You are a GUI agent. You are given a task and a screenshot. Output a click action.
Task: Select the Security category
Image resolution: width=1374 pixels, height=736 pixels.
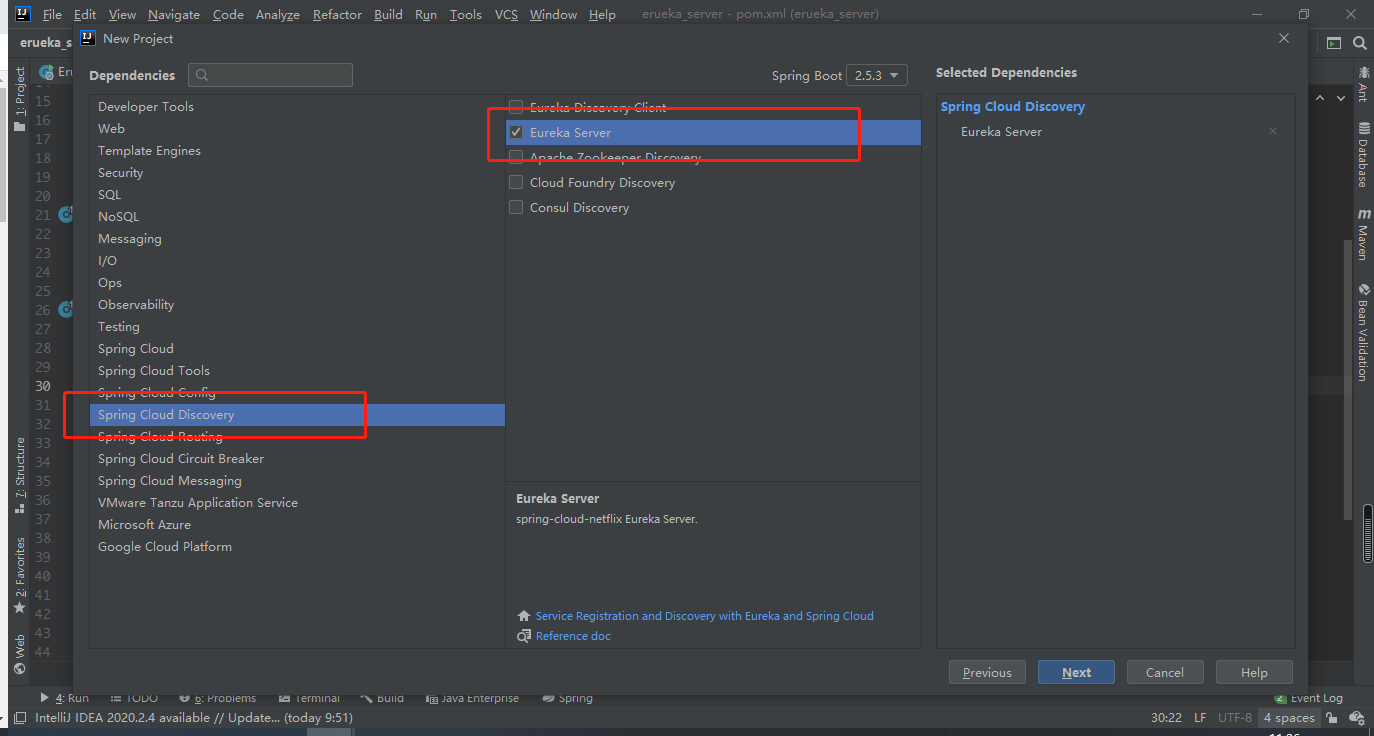click(x=297, y=172)
